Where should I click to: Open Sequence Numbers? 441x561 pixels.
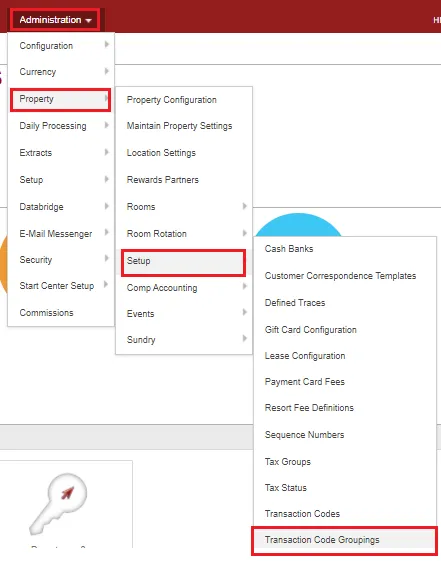click(345, 435)
